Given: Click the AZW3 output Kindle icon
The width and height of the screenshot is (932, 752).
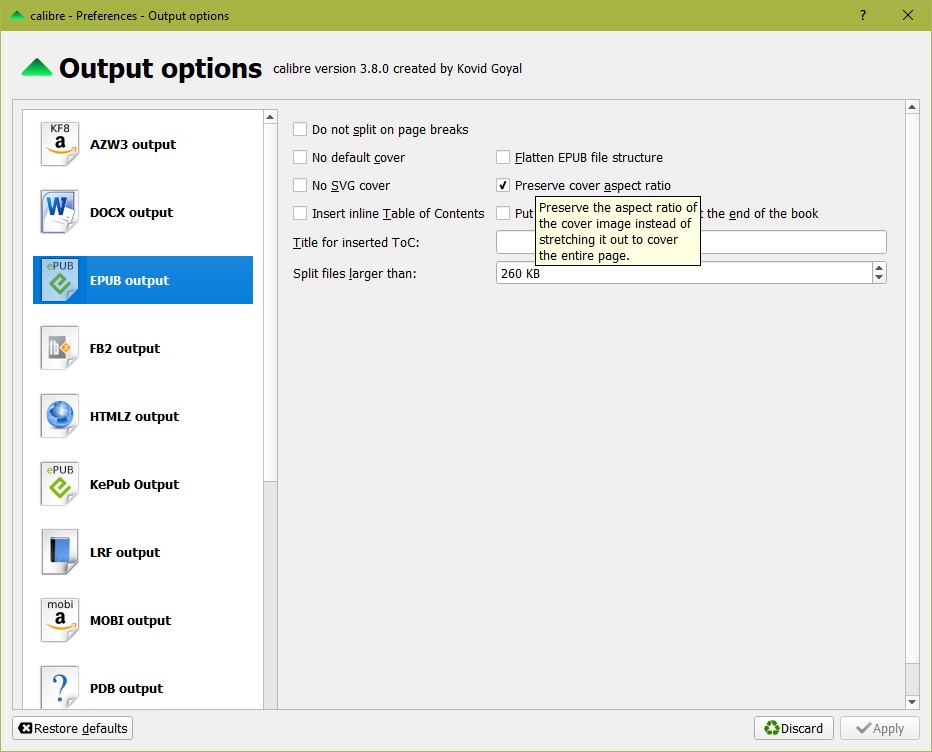Looking at the screenshot, I should tap(60, 144).
